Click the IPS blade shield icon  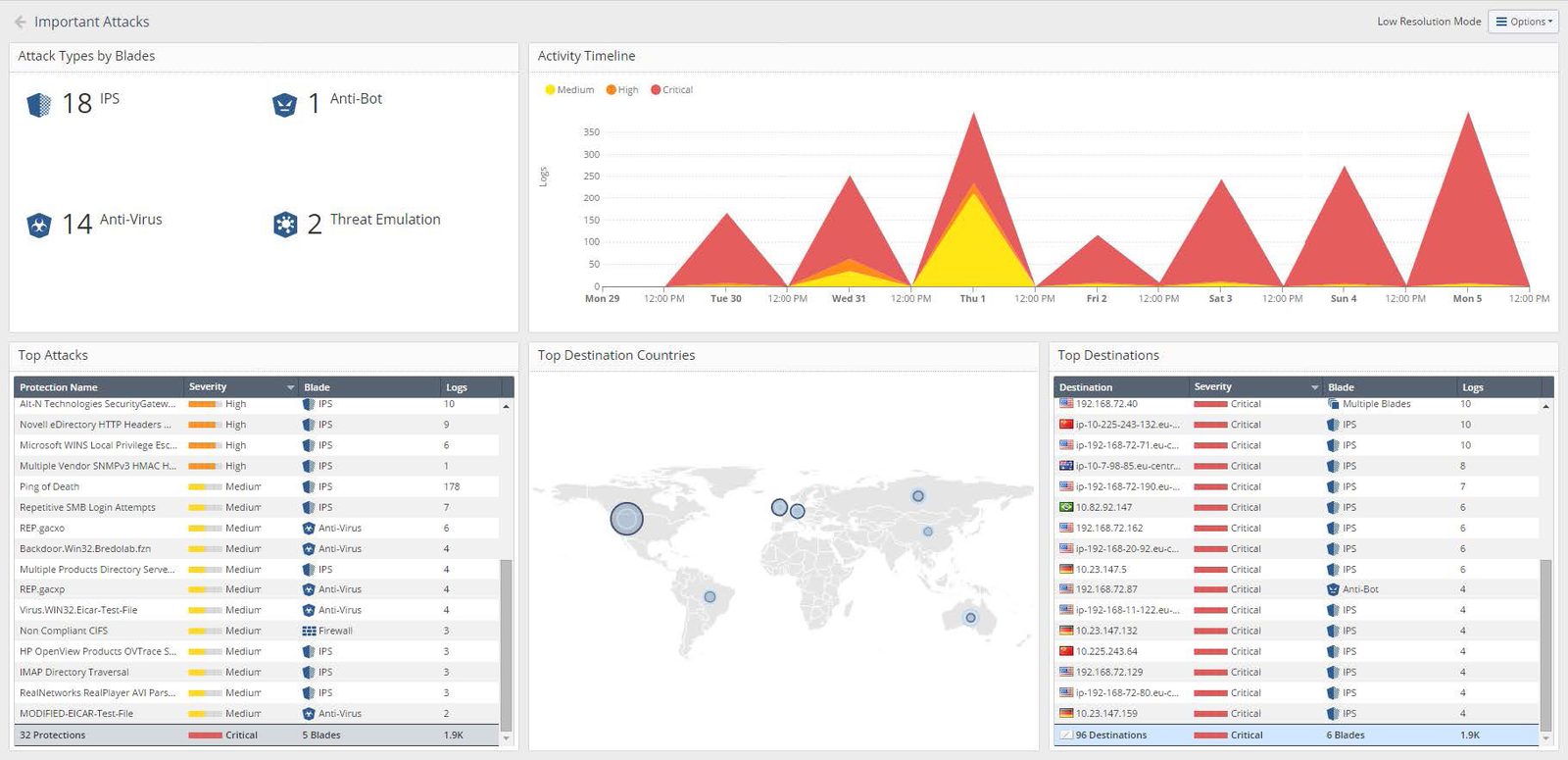39,104
